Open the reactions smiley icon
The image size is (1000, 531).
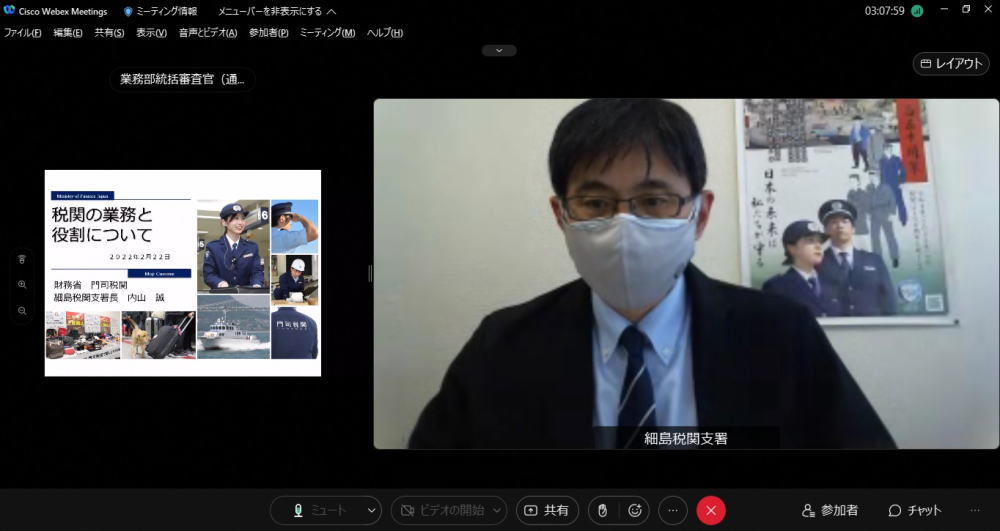click(634, 510)
